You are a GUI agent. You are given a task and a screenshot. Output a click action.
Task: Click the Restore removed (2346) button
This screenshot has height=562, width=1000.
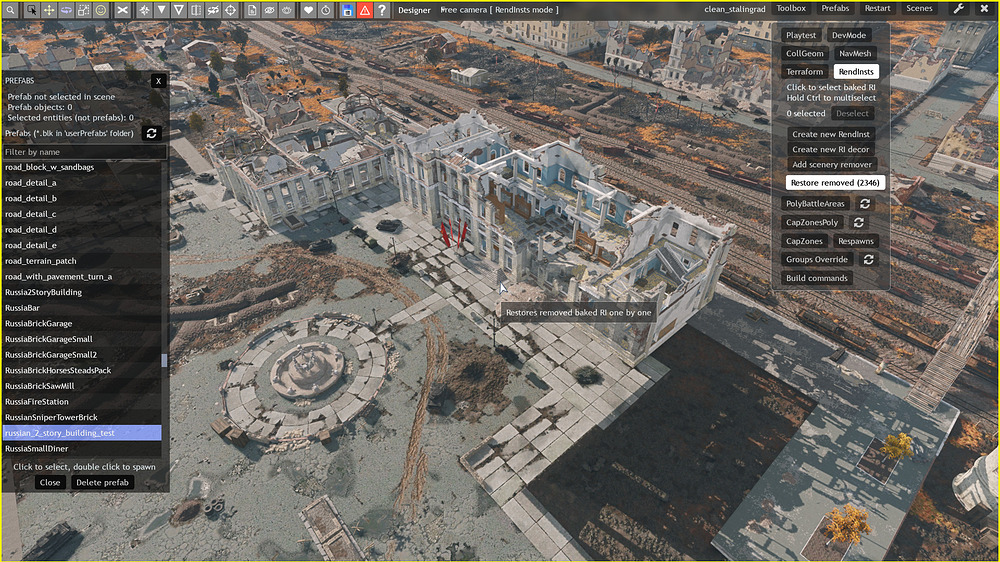click(834, 183)
